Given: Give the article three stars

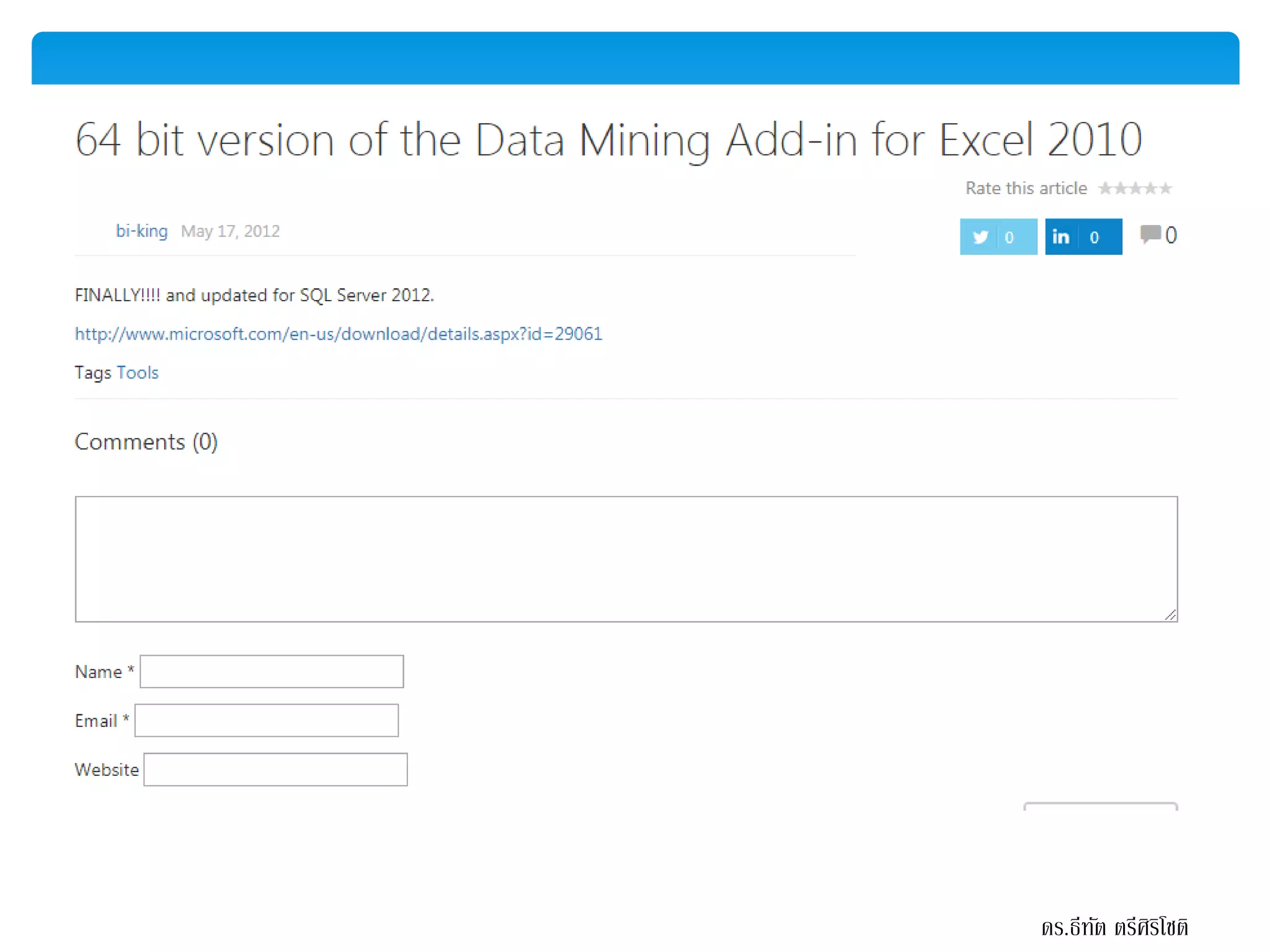Looking at the screenshot, I should (x=1135, y=188).
